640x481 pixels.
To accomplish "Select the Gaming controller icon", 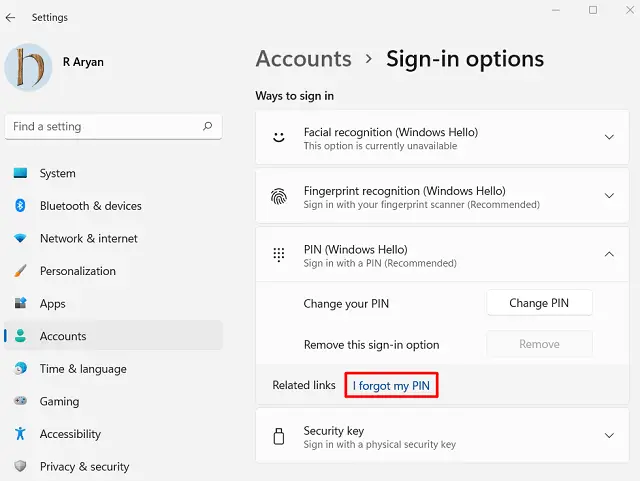I will point(20,401).
